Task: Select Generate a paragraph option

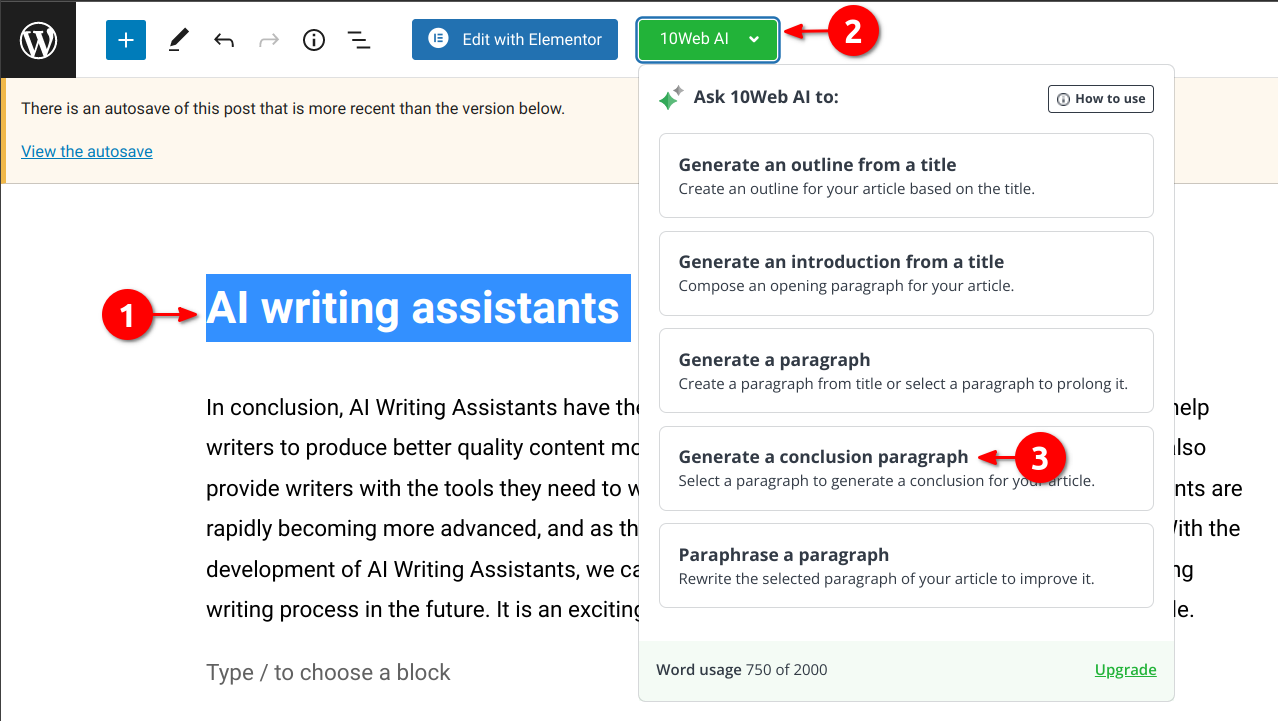Action: pos(905,370)
